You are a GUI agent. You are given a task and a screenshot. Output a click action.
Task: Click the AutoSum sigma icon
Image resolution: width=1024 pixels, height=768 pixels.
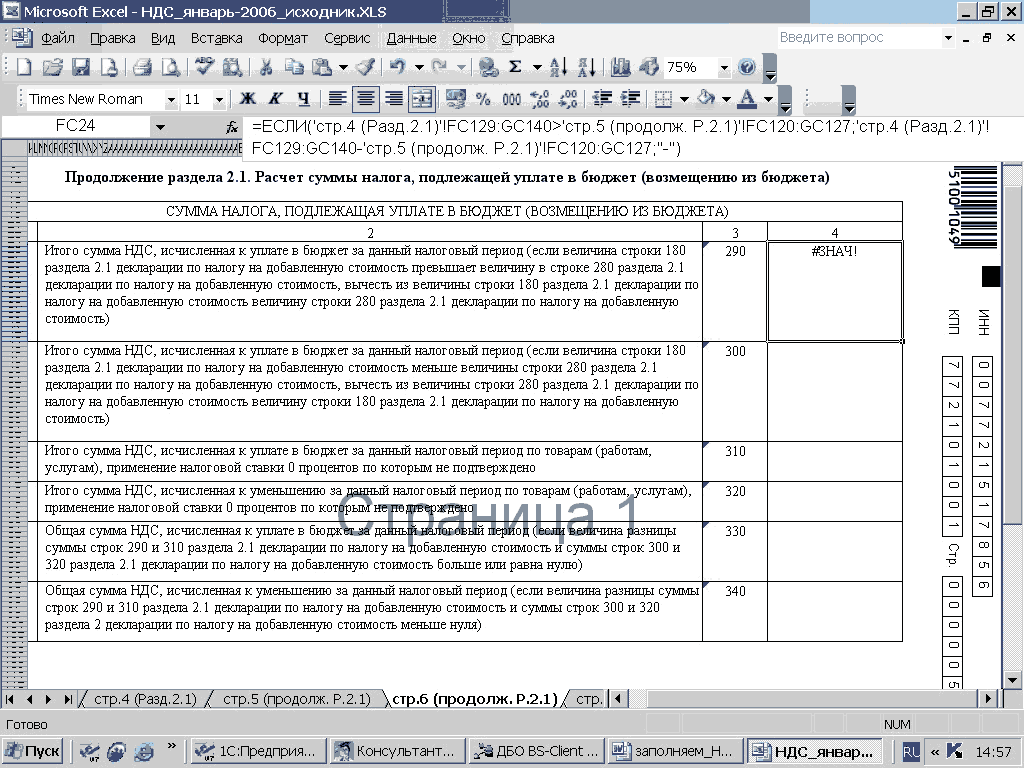515,68
